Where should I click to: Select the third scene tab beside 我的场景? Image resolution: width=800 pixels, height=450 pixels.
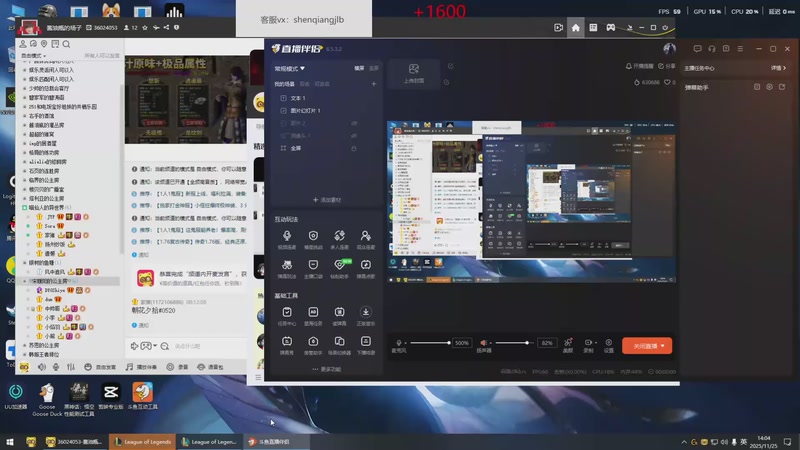point(322,84)
